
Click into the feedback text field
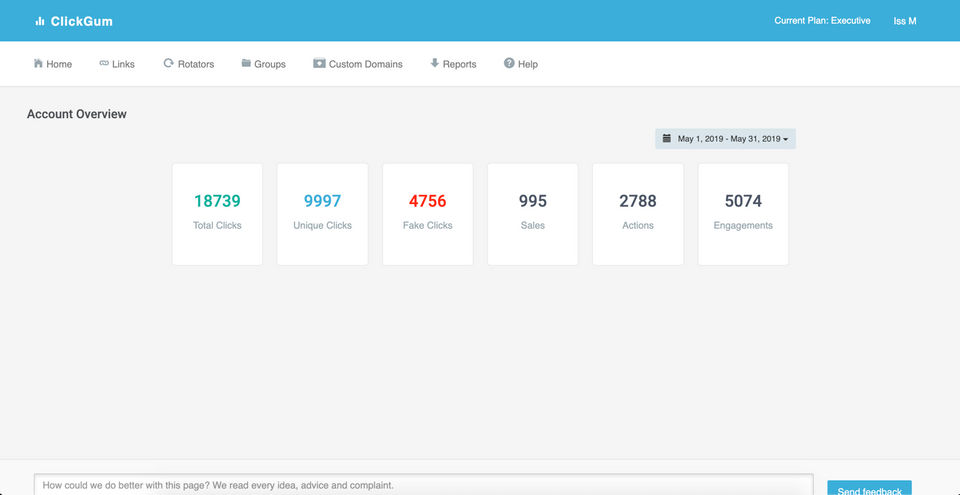click(x=424, y=484)
